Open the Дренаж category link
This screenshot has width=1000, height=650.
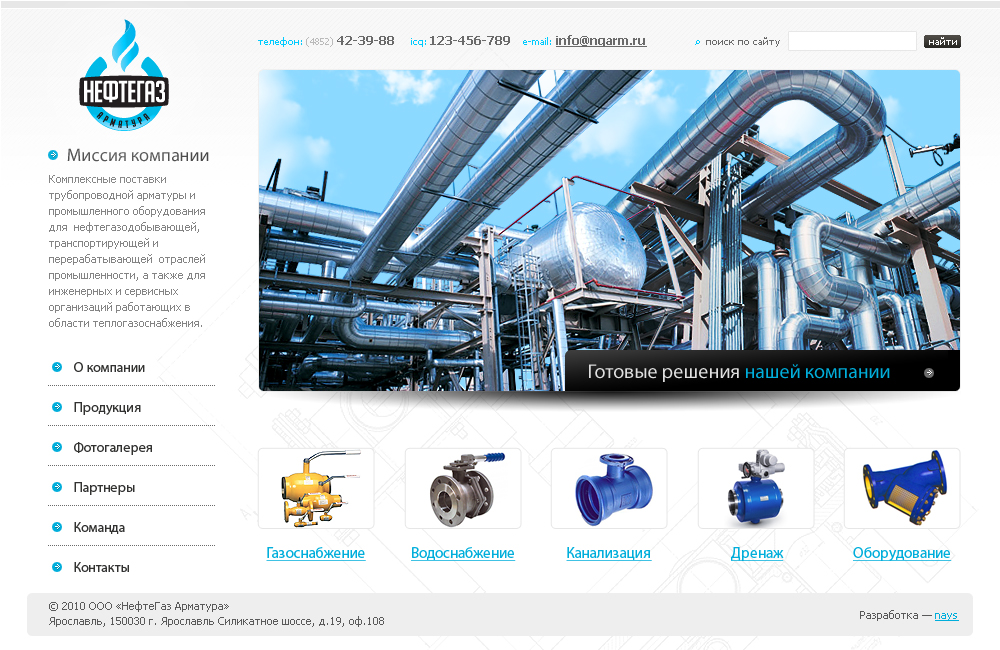pyautogui.click(x=757, y=553)
